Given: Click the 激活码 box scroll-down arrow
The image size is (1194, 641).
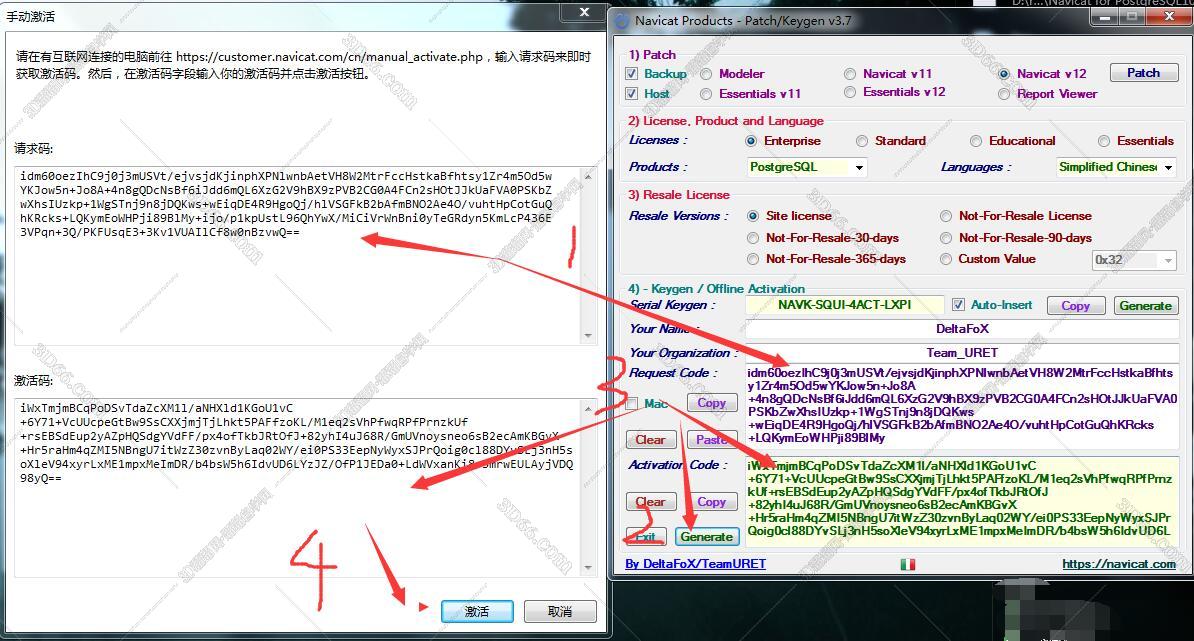Looking at the screenshot, I should pyautogui.click(x=588, y=567).
